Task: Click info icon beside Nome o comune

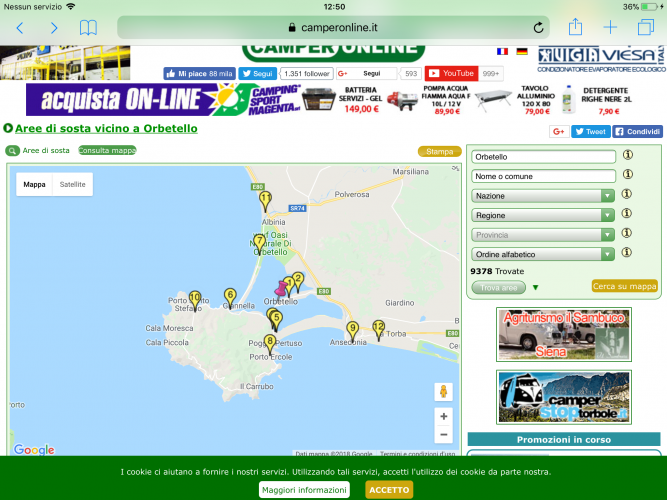Action: tap(627, 174)
